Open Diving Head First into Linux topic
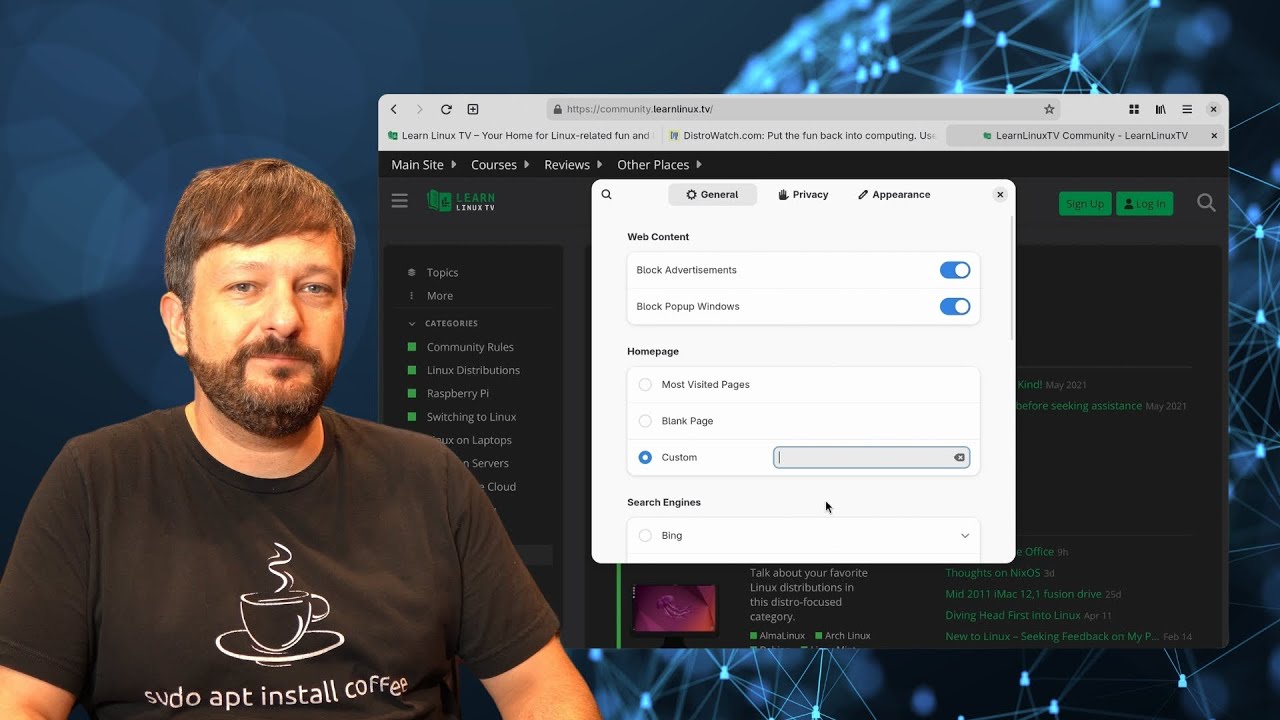This screenshot has width=1280, height=720. pos(1013,615)
